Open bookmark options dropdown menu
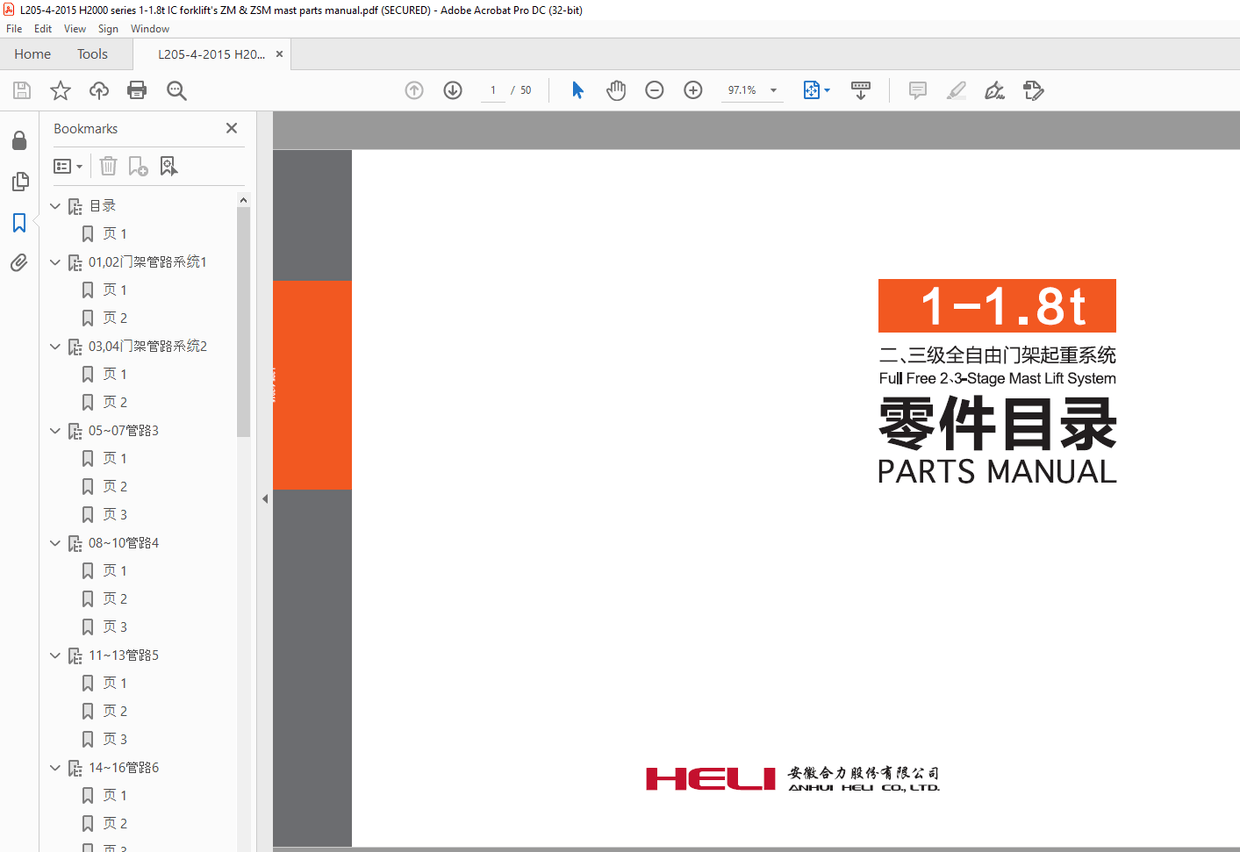 [68, 167]
